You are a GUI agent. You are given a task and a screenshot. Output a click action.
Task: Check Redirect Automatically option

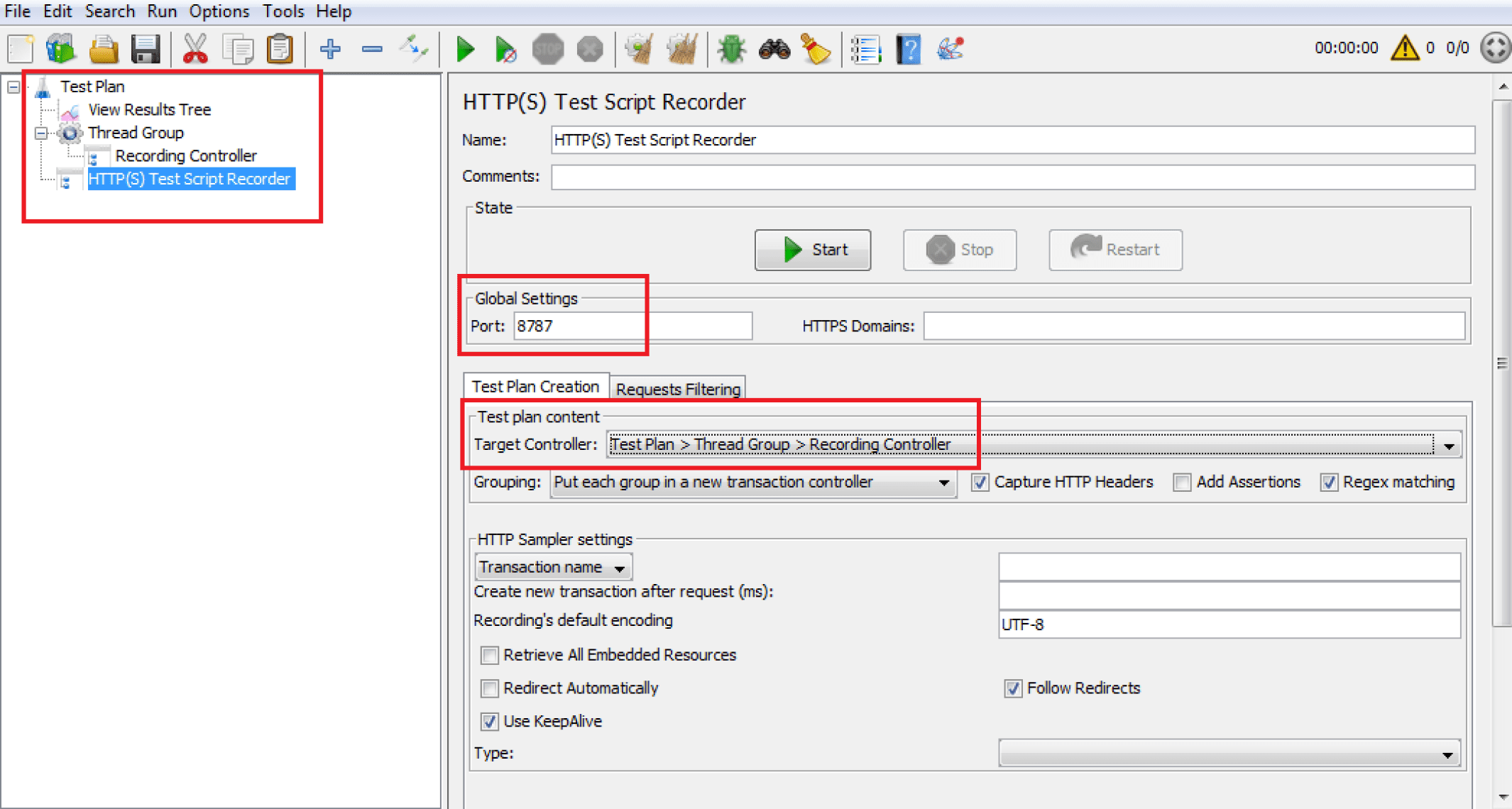click(x=489, y=688)
